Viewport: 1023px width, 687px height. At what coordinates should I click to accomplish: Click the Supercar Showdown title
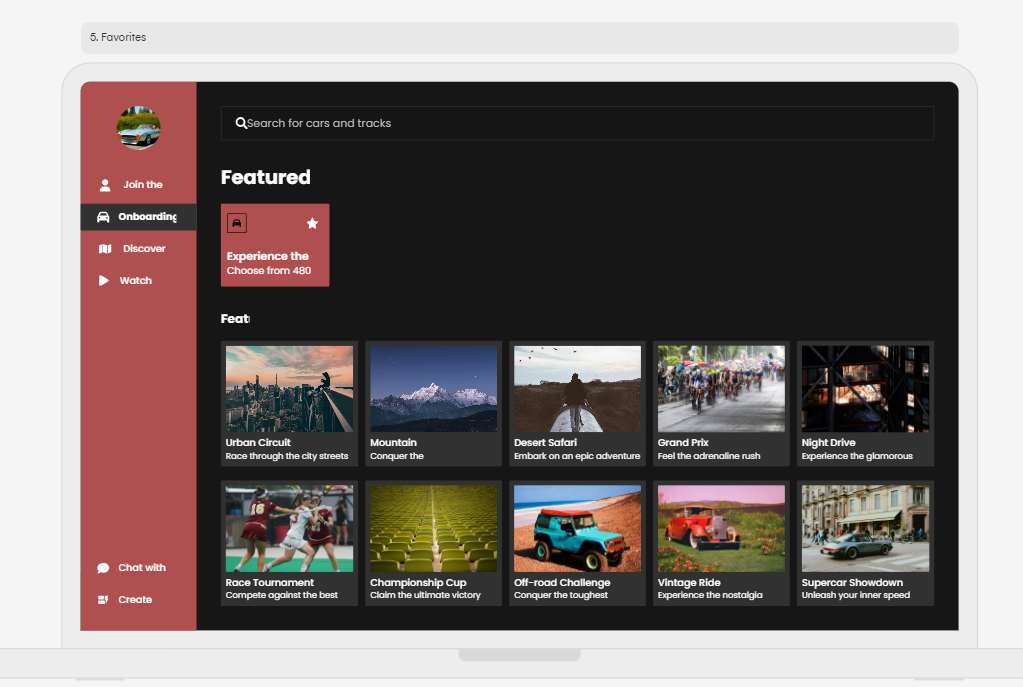pyautogui.click(x=852, y=582)
